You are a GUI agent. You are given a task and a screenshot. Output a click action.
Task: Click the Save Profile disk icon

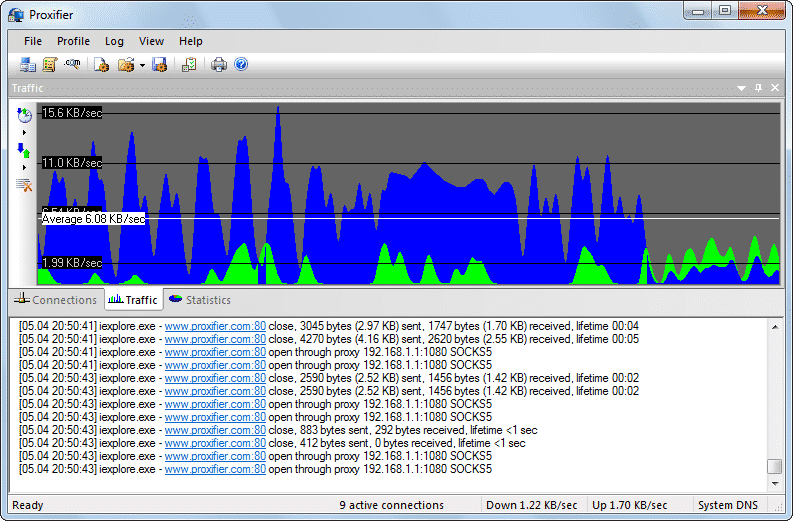158,65
